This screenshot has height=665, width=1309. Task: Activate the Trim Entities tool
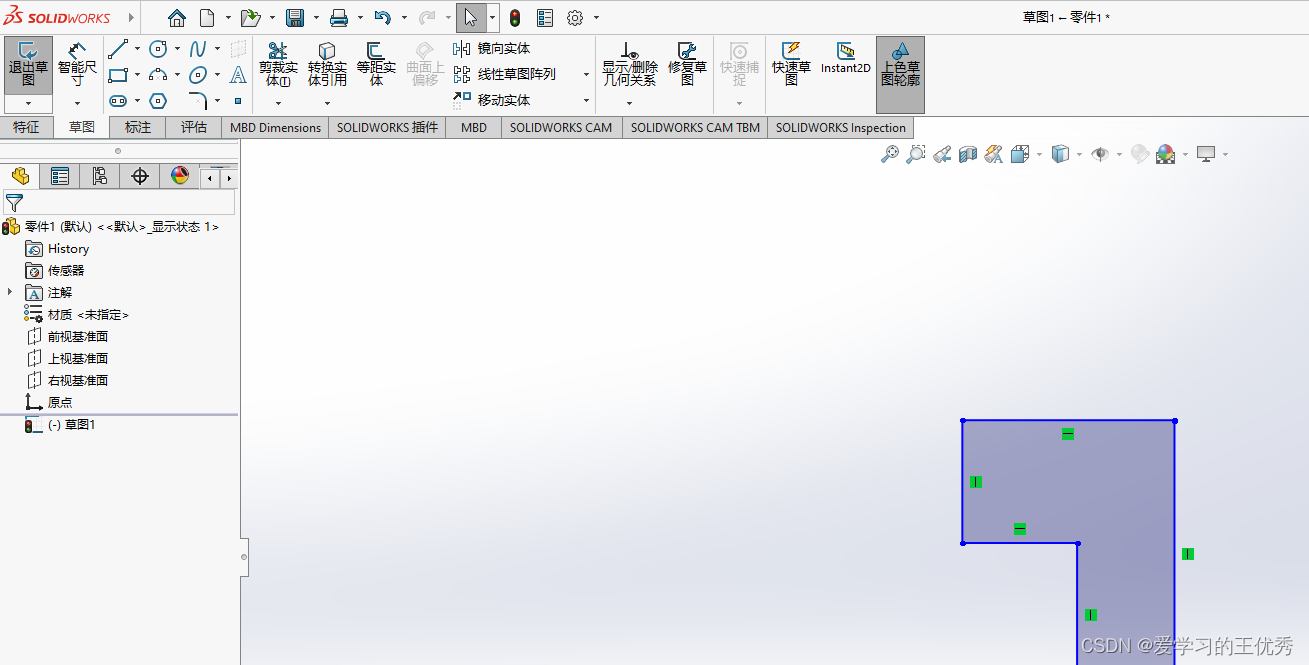[278, 62]
